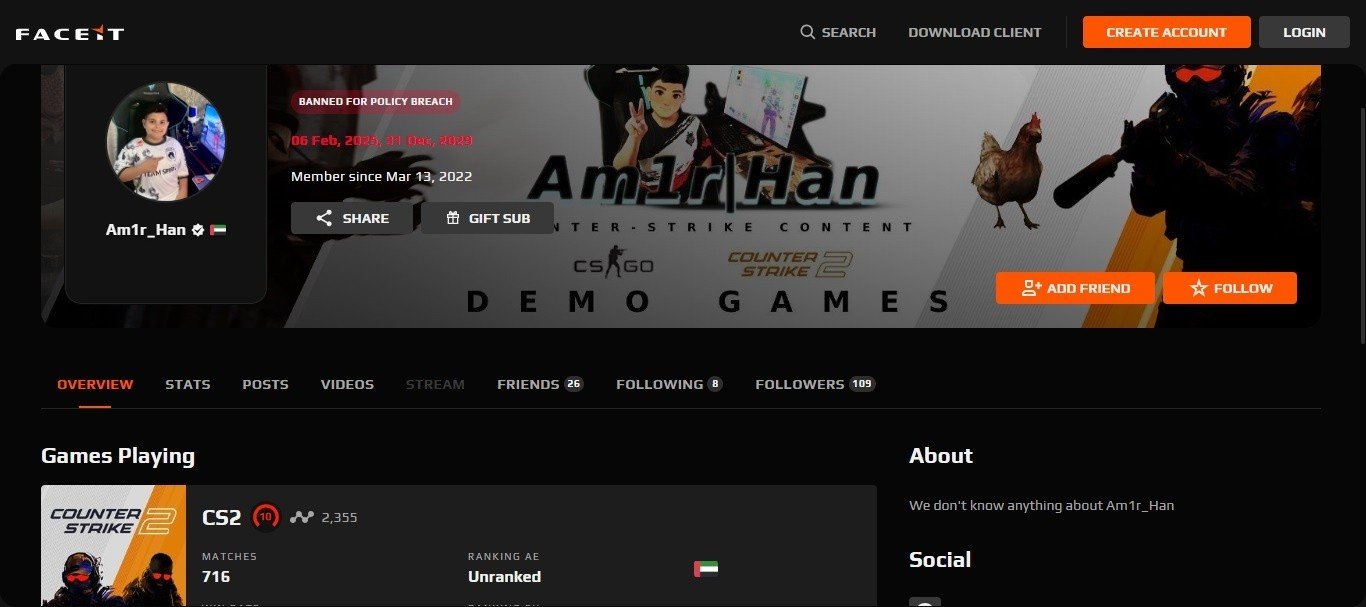Image resolution: width=1366 pixels, height=607 pixels.
Task: Select the Overview tab
Action: click(95, 384)
